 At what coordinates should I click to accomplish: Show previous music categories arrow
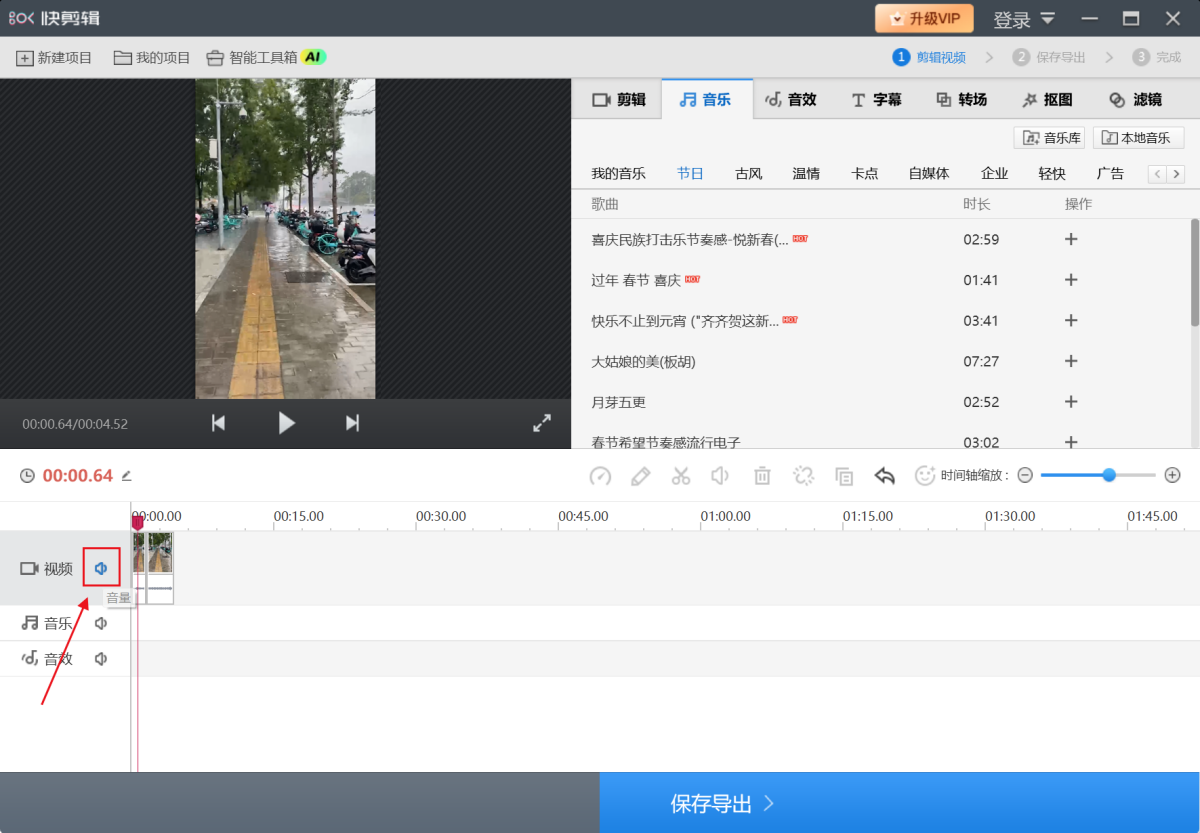1157,174
